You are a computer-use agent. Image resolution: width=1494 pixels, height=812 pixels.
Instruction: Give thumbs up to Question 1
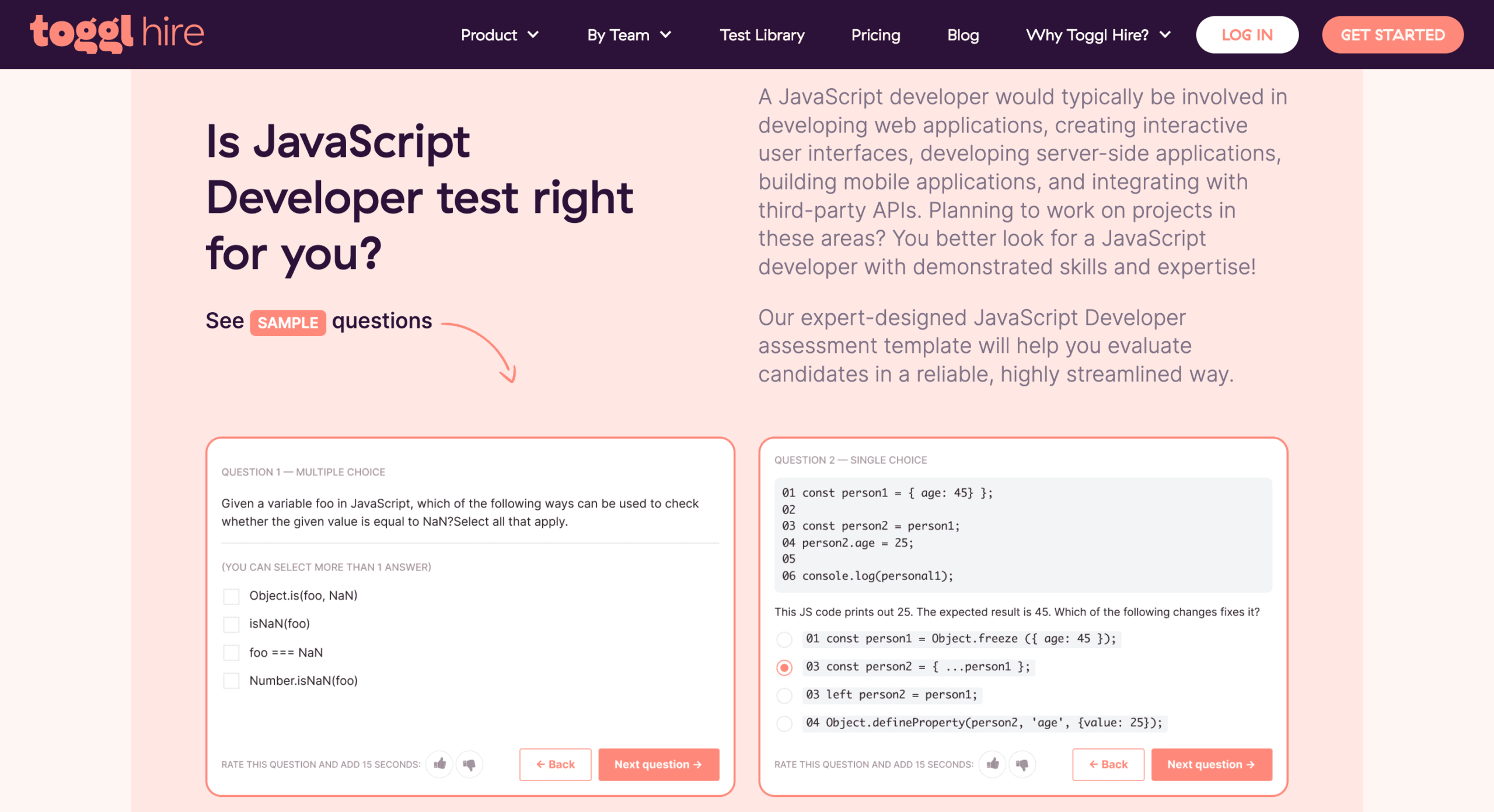[x=440, y=764]
